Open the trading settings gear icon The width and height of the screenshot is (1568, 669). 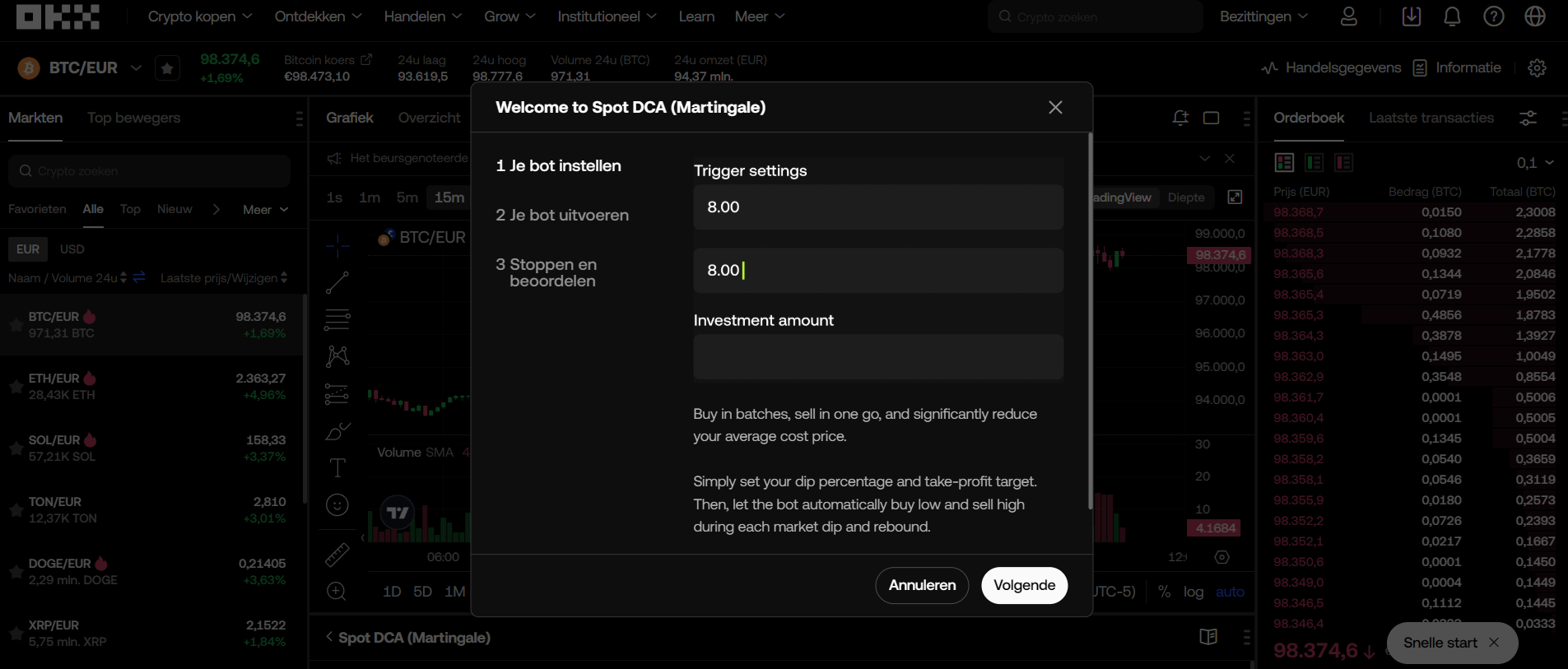coord(1537,68)
